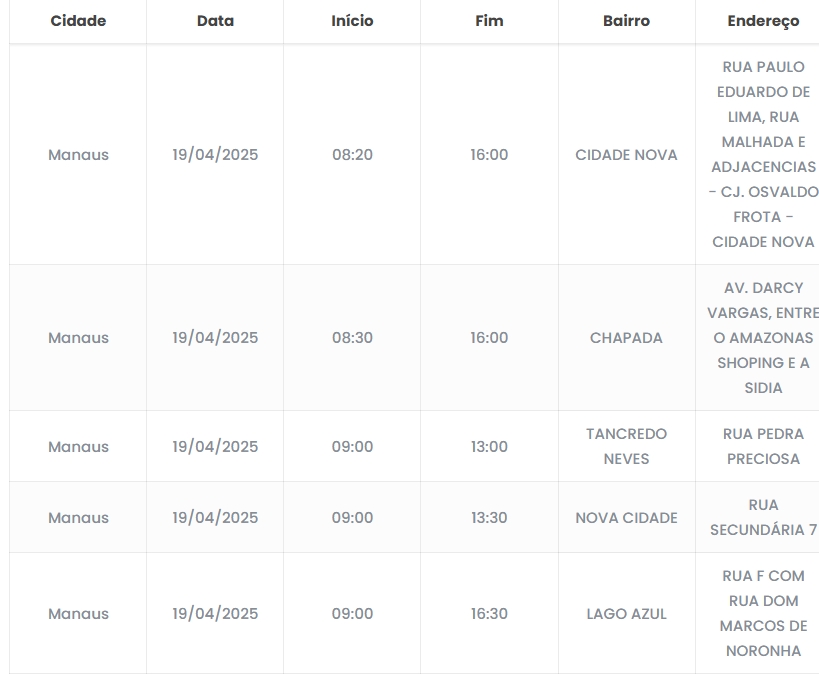
Task: Click the Fim column header
Action: [x=489, y=21]
